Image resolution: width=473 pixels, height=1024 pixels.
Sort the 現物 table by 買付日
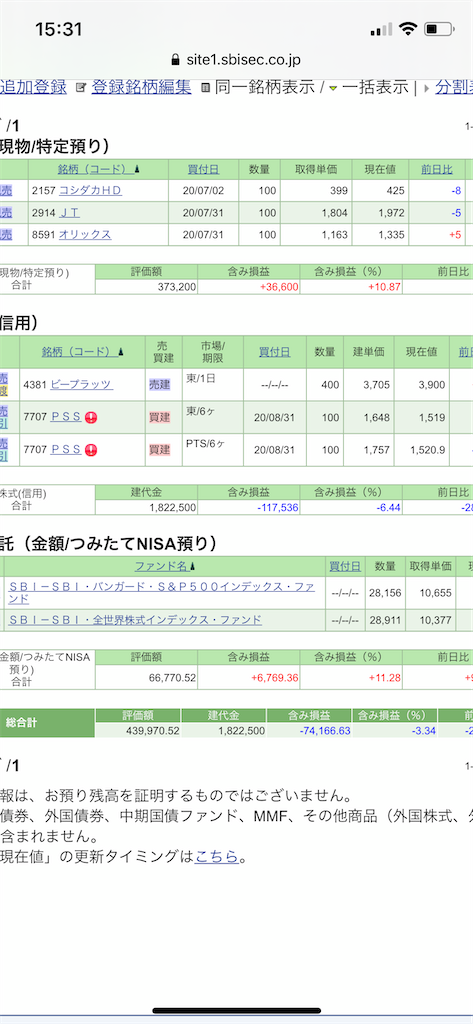click(203, 169)
